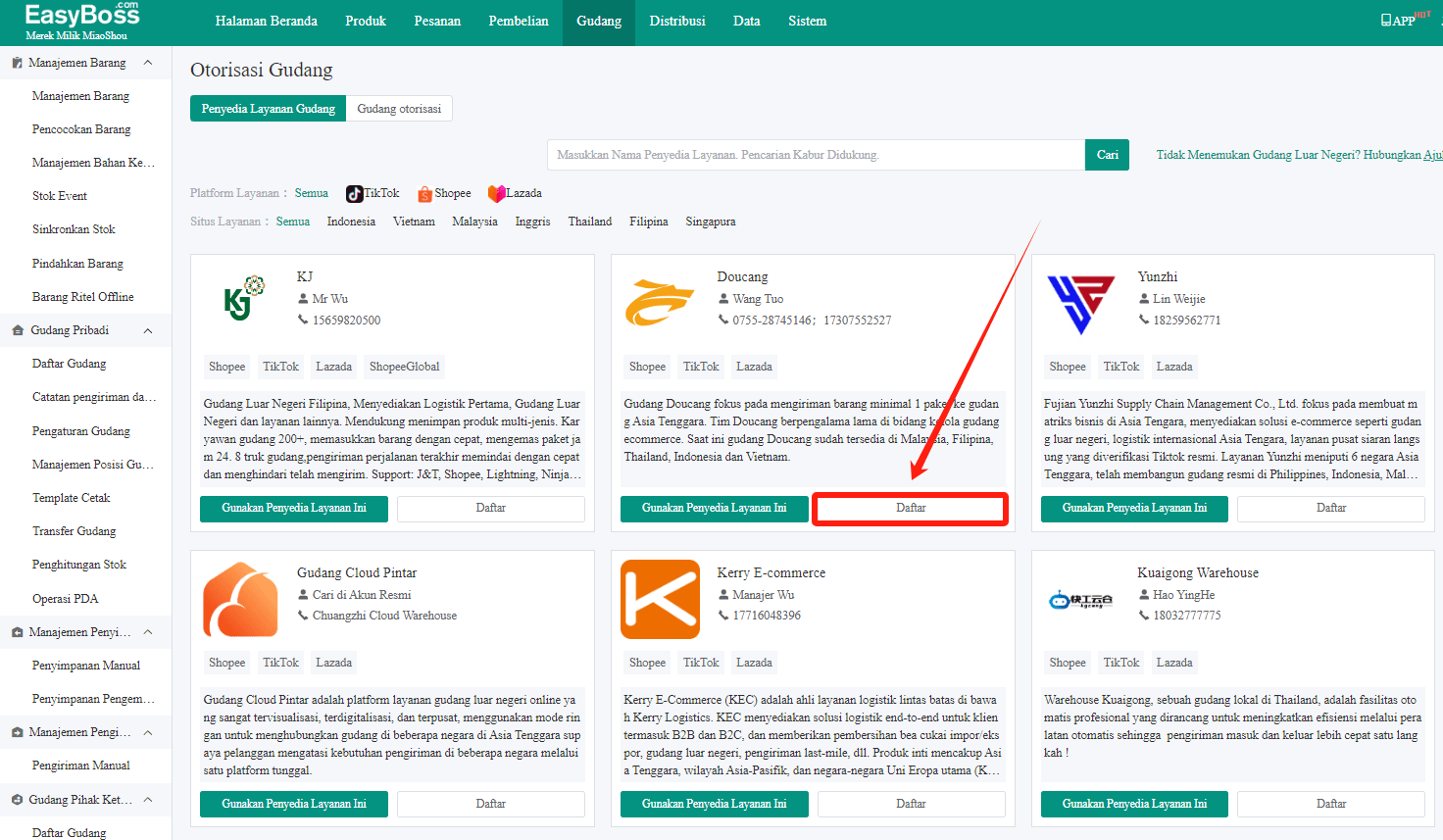Select Semua in Platform Layanan filter

tap(312, 193)
